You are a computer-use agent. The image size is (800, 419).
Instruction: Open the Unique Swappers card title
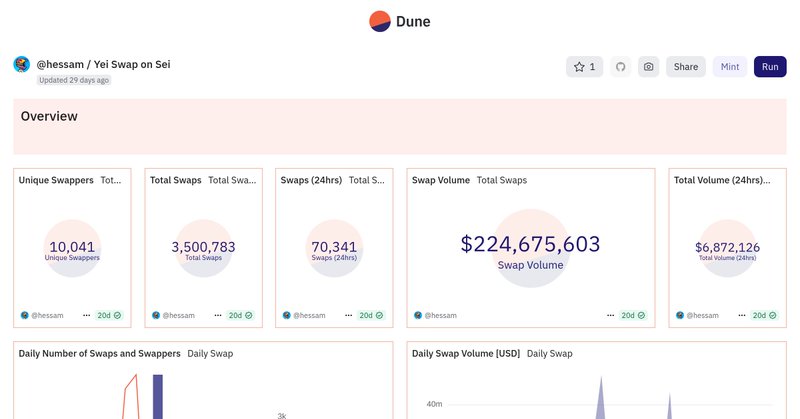pos(56,180)
